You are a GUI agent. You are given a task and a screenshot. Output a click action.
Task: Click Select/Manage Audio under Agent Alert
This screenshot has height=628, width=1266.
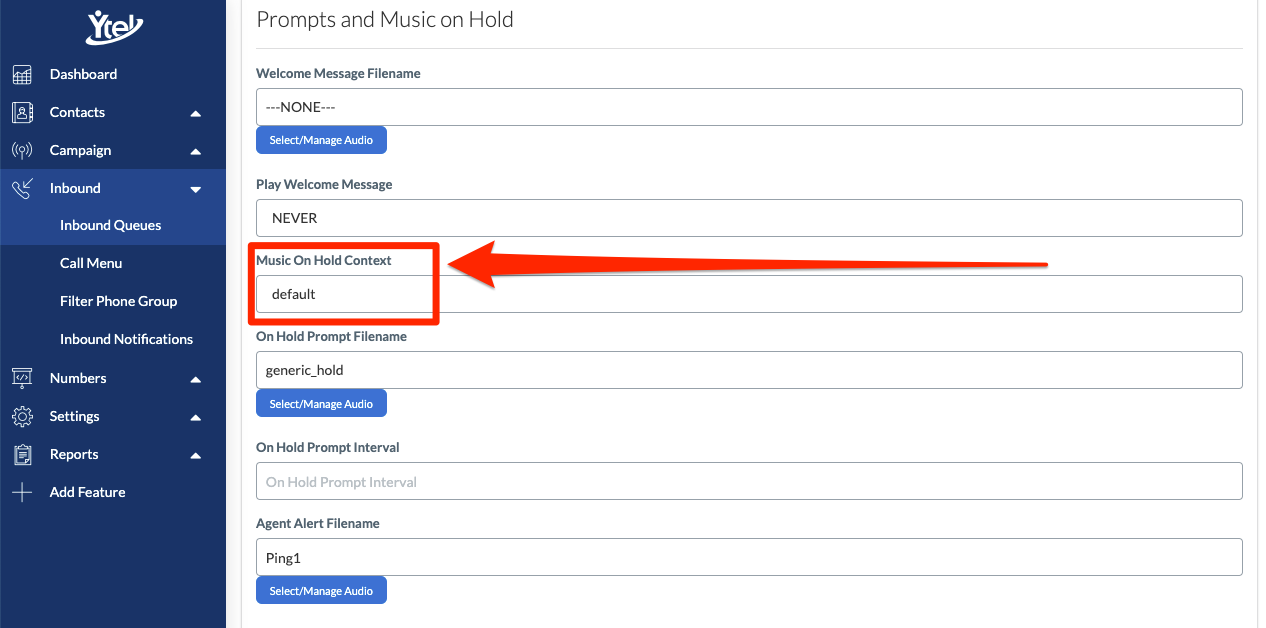point(321,591)
